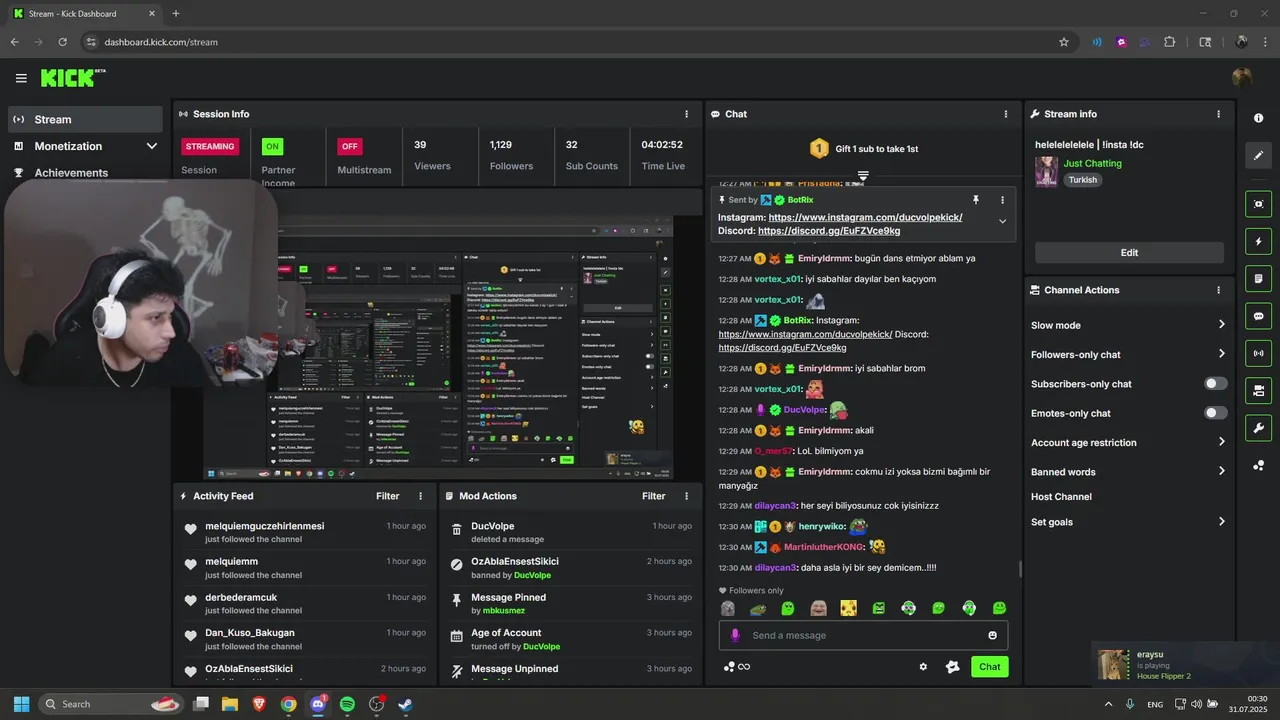Expand the Monetization sidebar section

pyautogui.click(x=85, y=146)
